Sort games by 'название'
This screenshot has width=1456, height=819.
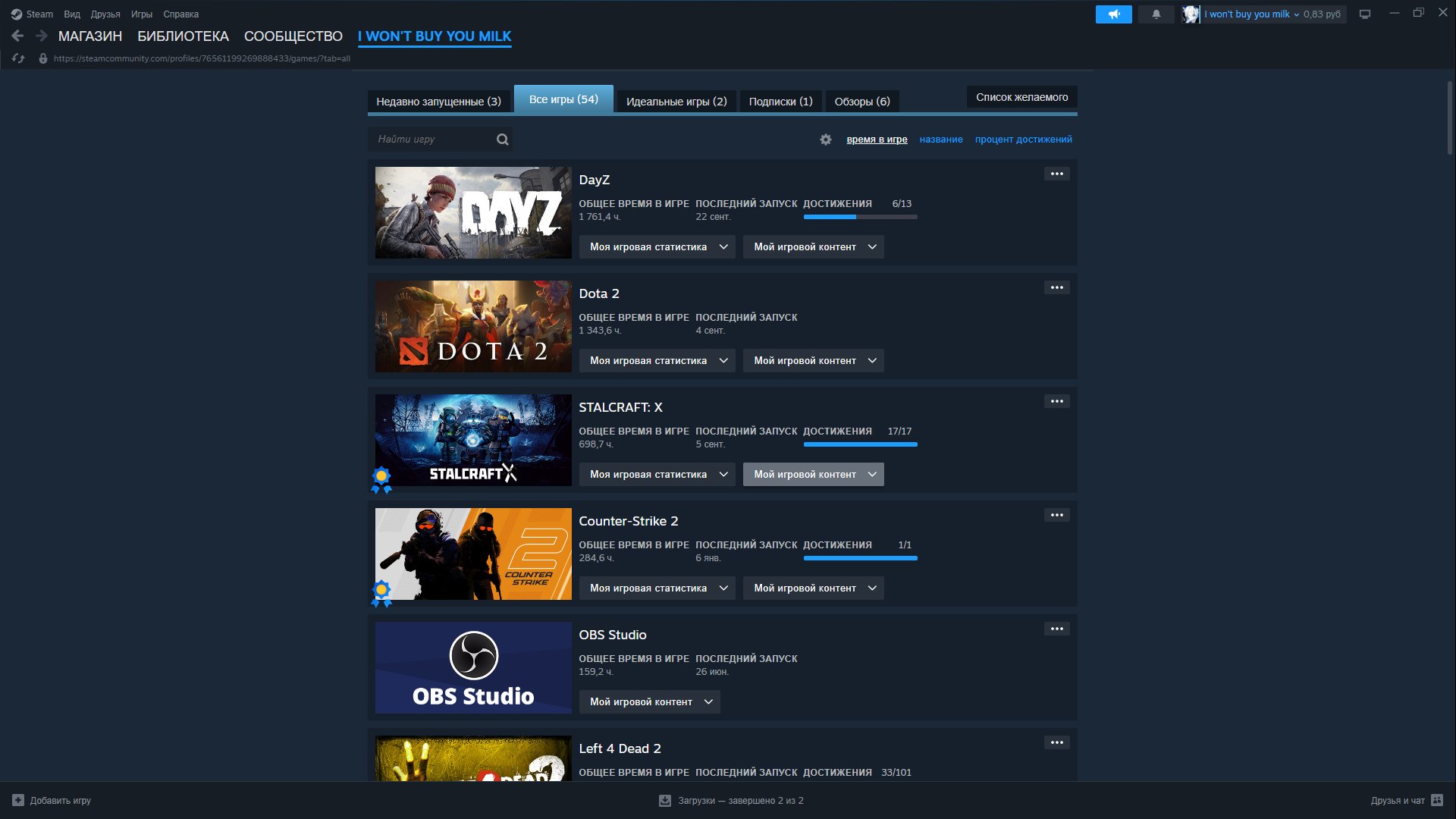941,140
